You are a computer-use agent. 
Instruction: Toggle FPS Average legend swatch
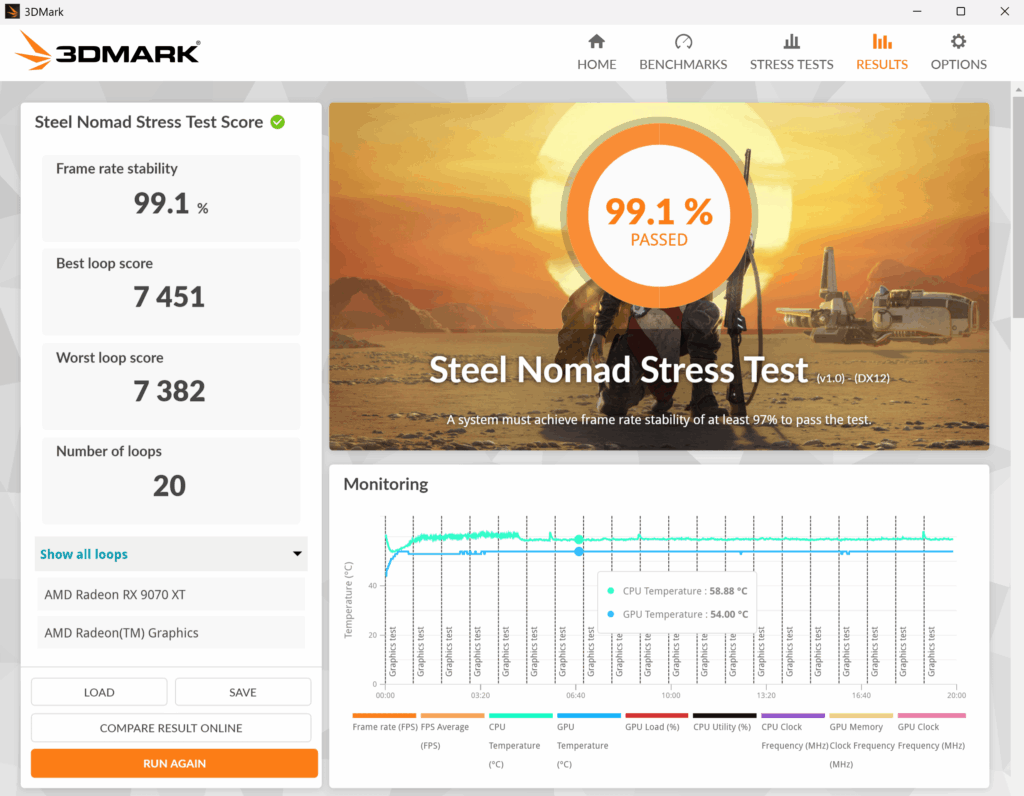pyautogui.click(x=452, y=716)
